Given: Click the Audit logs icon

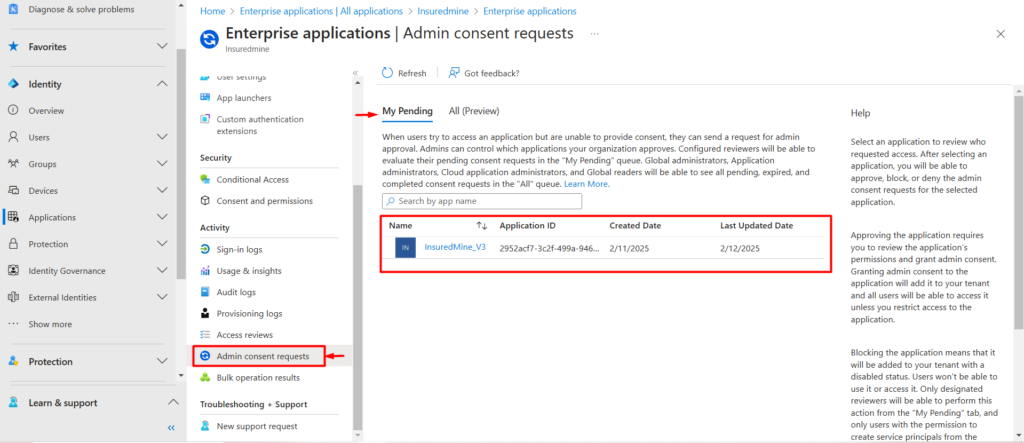Looking at the screenshot, I should pyautogui.click(x=205, y=292).
